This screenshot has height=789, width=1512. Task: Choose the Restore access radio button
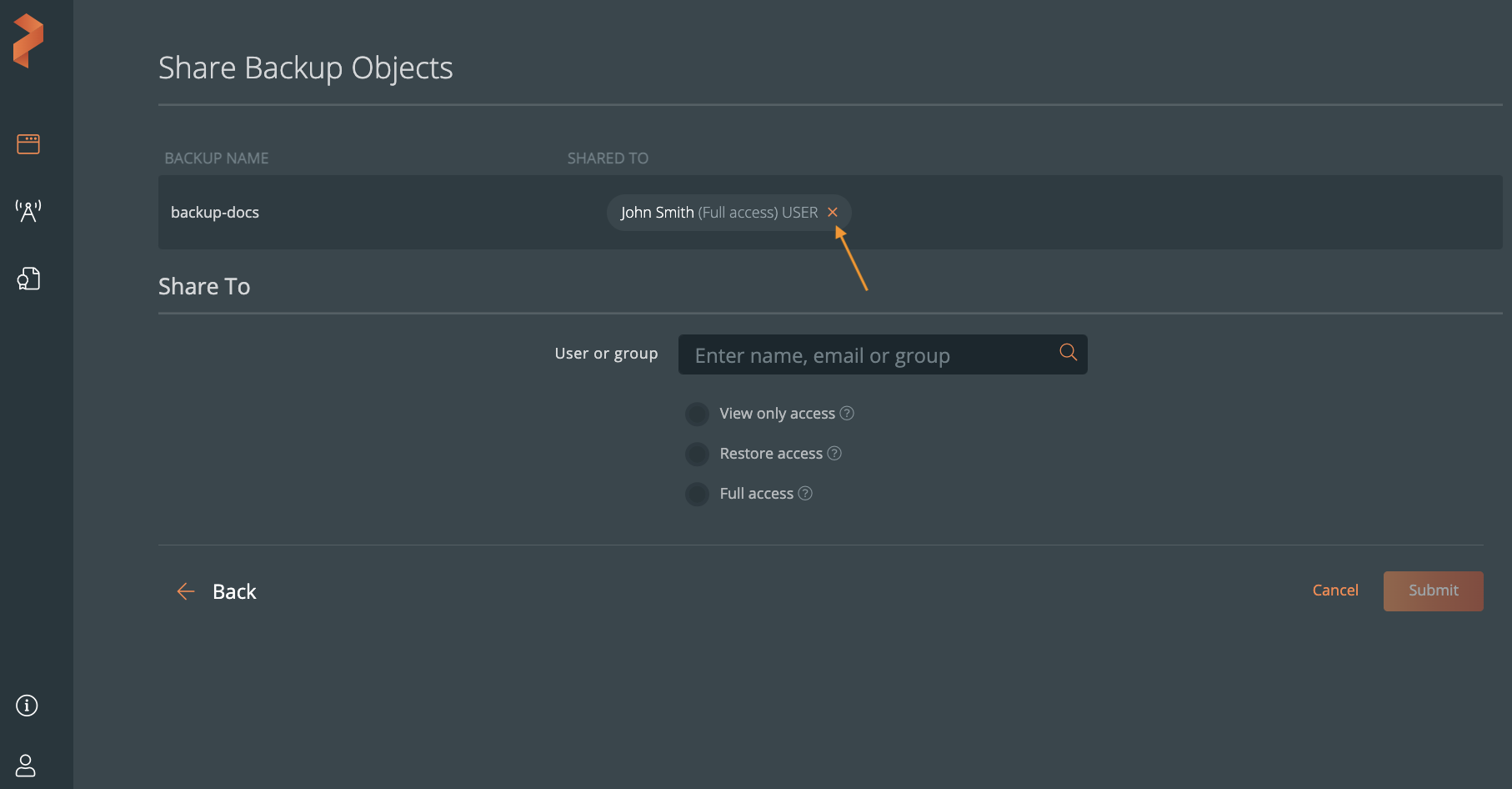click(x=697, y=454)
